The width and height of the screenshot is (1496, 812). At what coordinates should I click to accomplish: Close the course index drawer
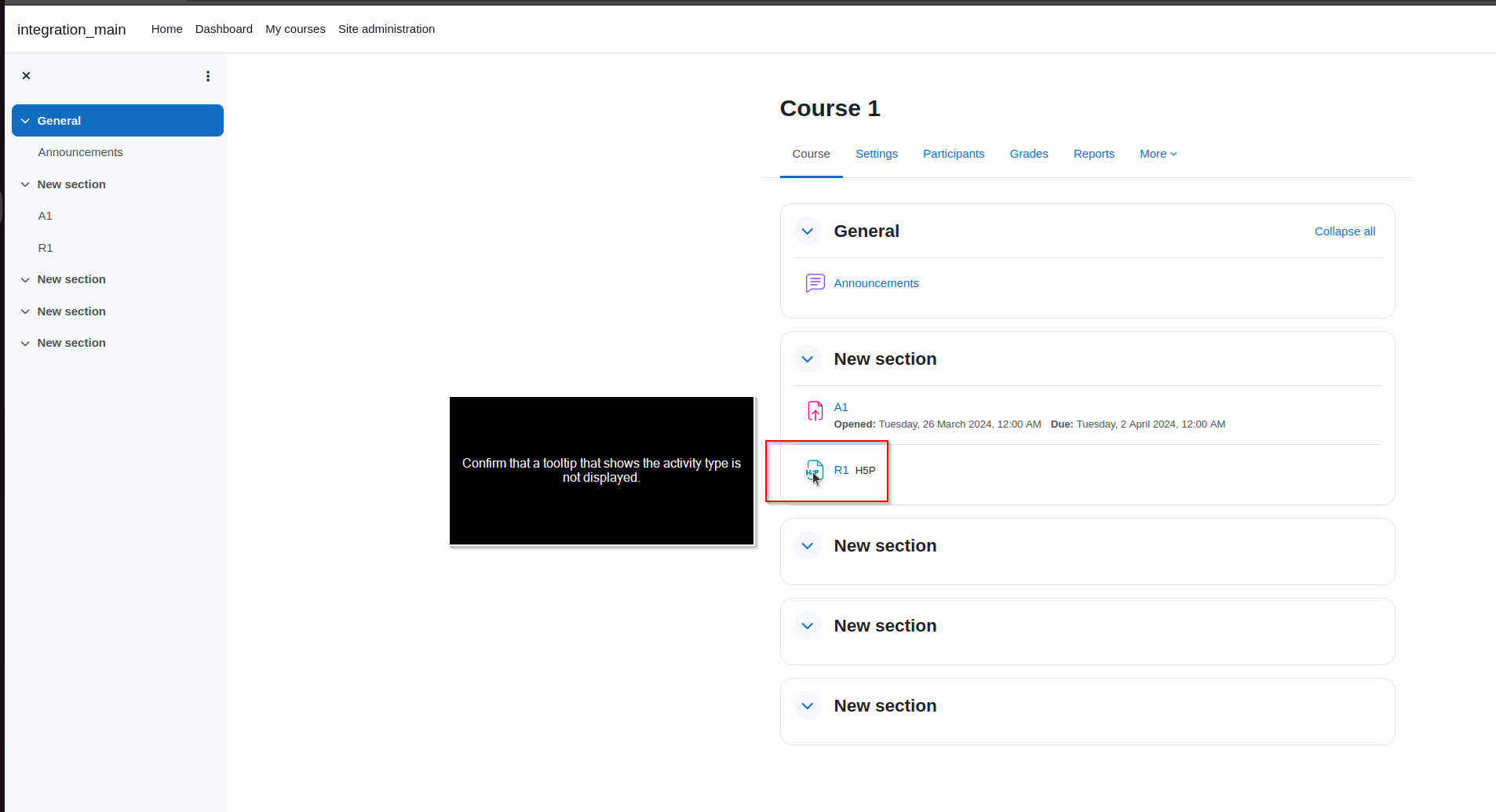pyautogui.click(x=26, y=76)
